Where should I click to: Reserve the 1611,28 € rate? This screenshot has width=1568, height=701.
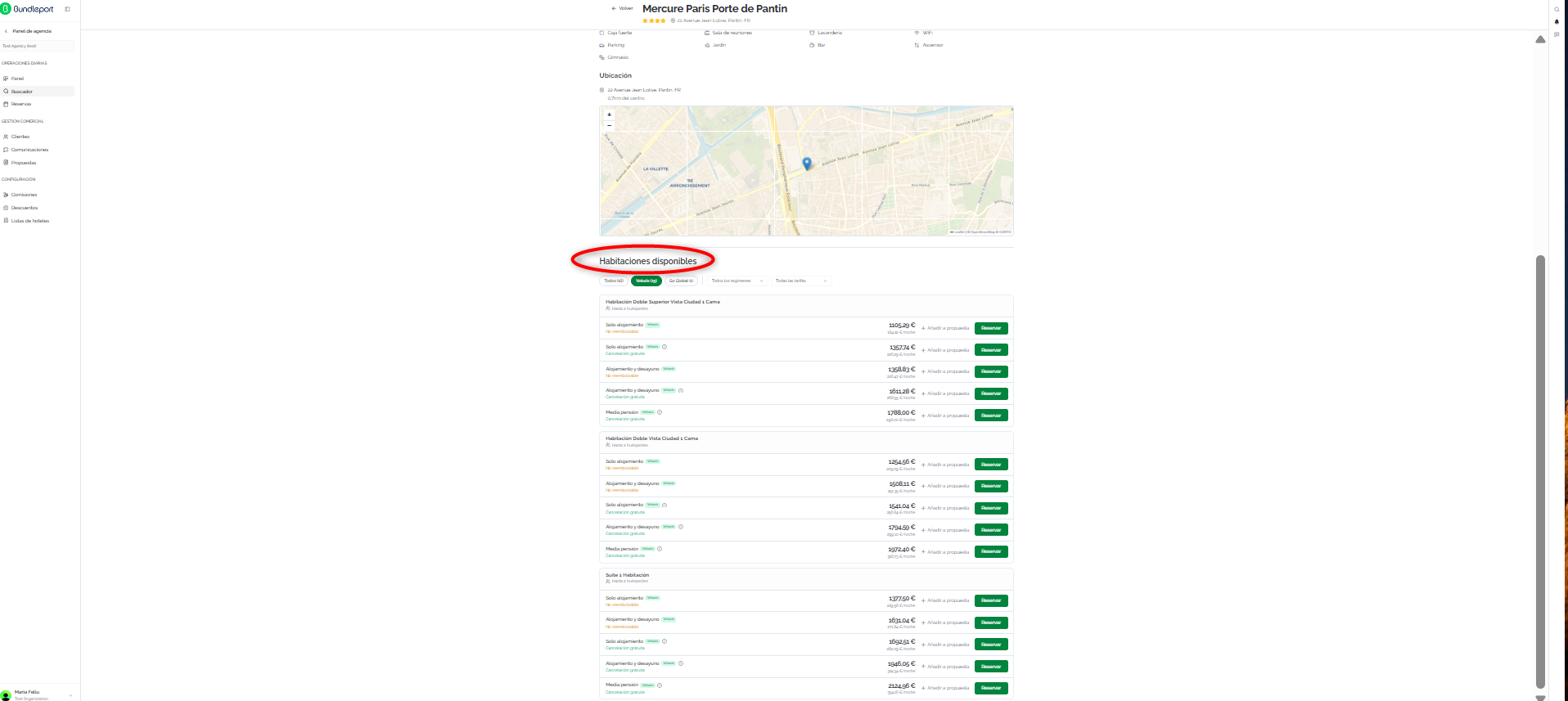coord(991,393)
